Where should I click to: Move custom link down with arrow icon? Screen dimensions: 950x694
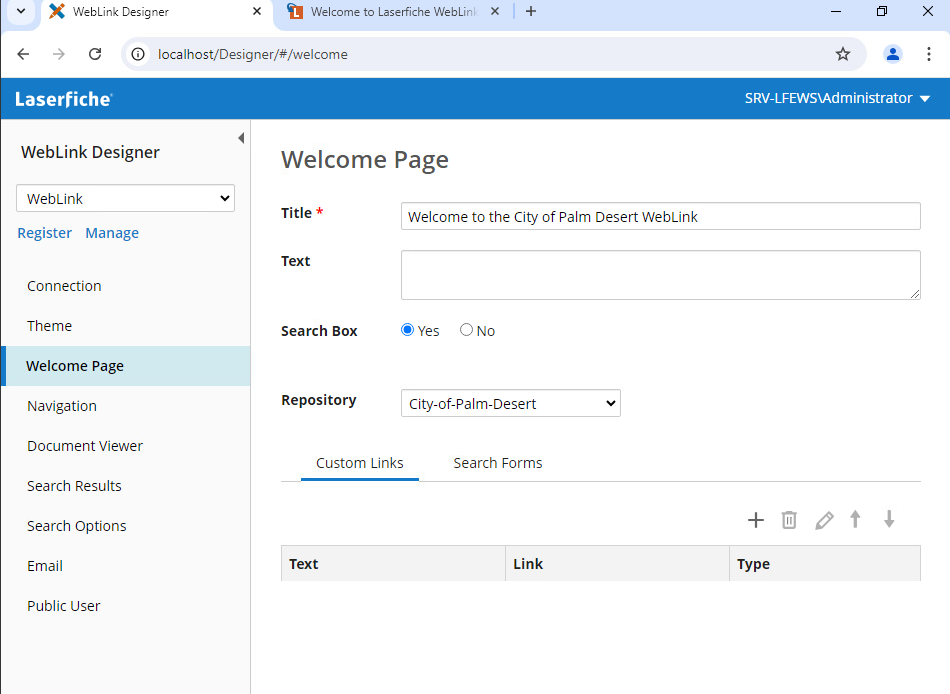[x=889, y=519]
